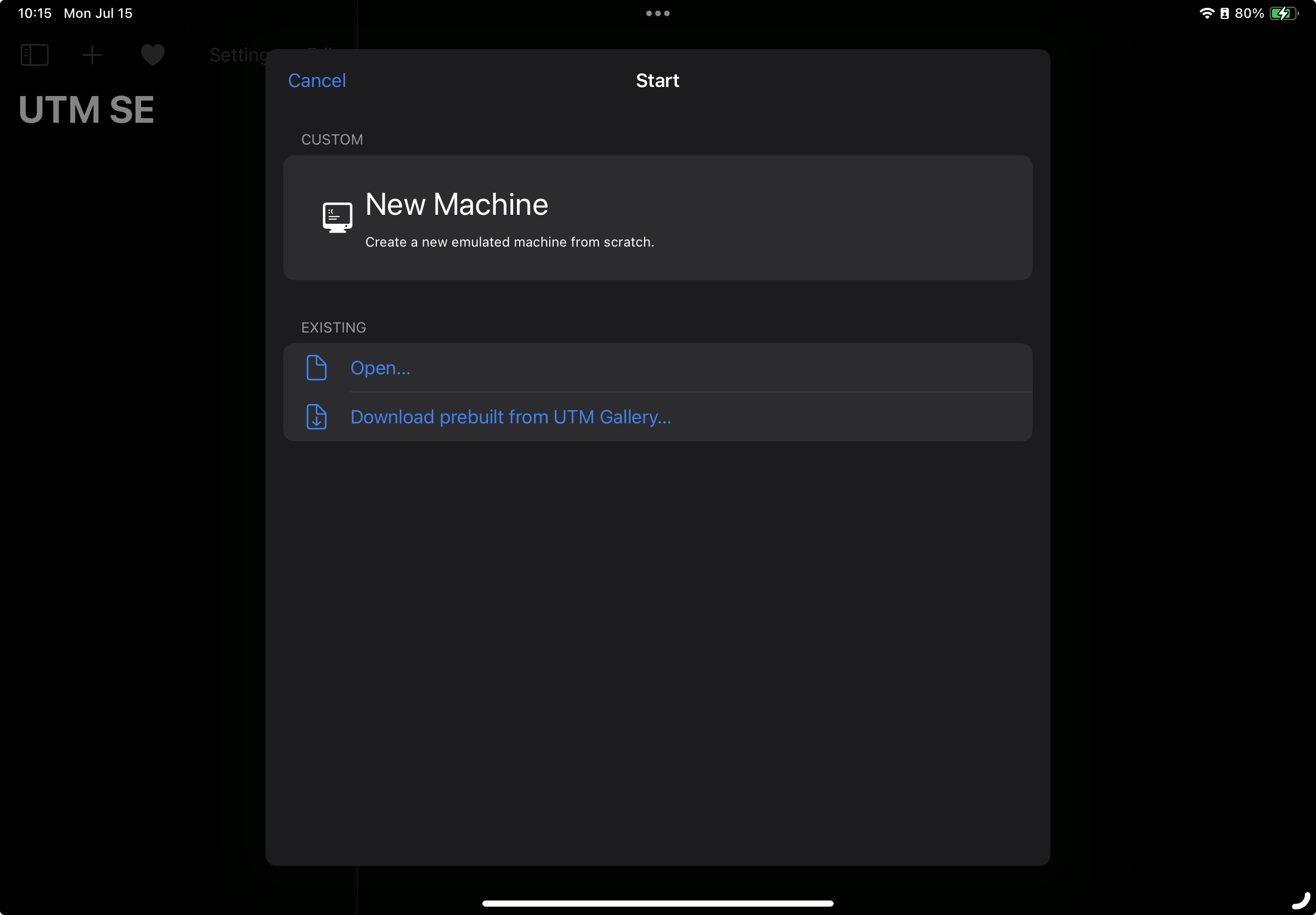Image resolution: width=1316 pixels, height=915 pixels.
Task: Open Settings in the background toolbar
Action: pyautogui.click(x=238, y=55)
